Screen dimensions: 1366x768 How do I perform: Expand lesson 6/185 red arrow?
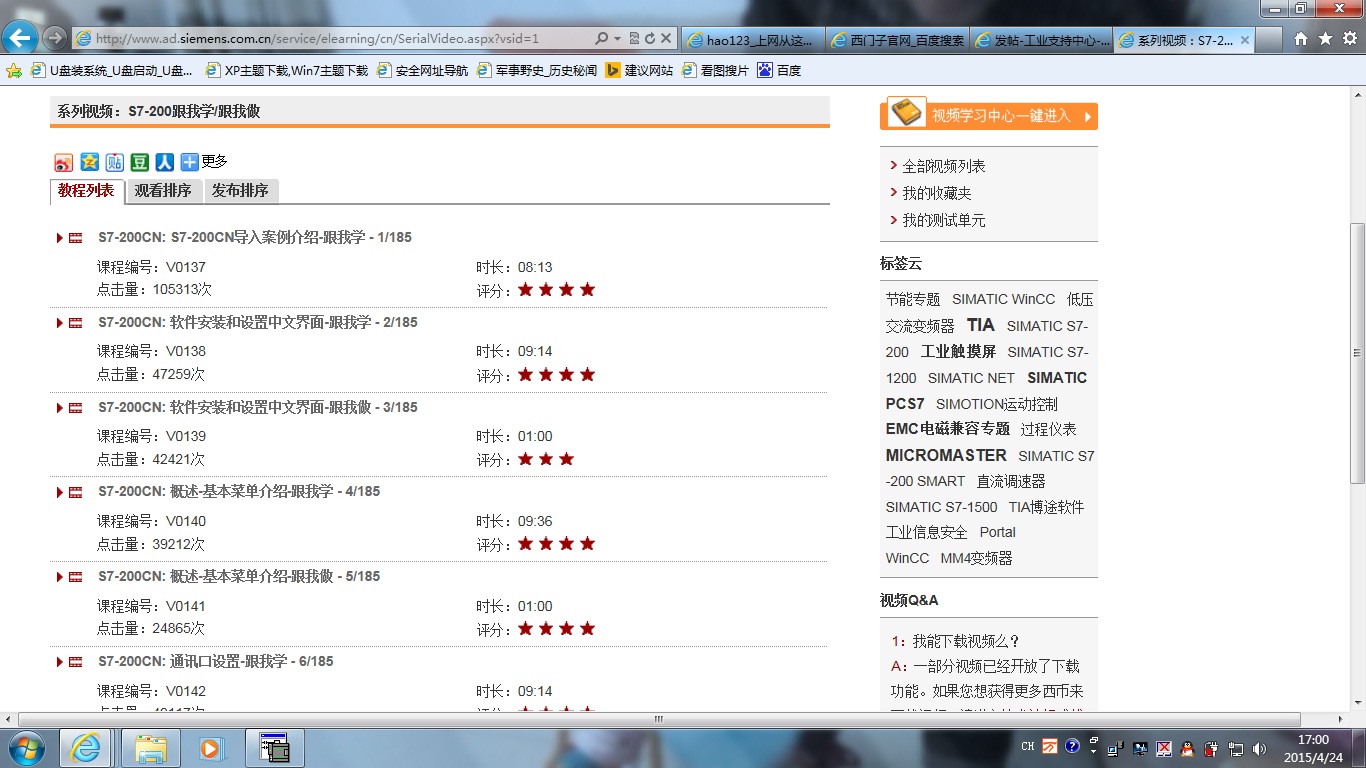tap(60, 662)
